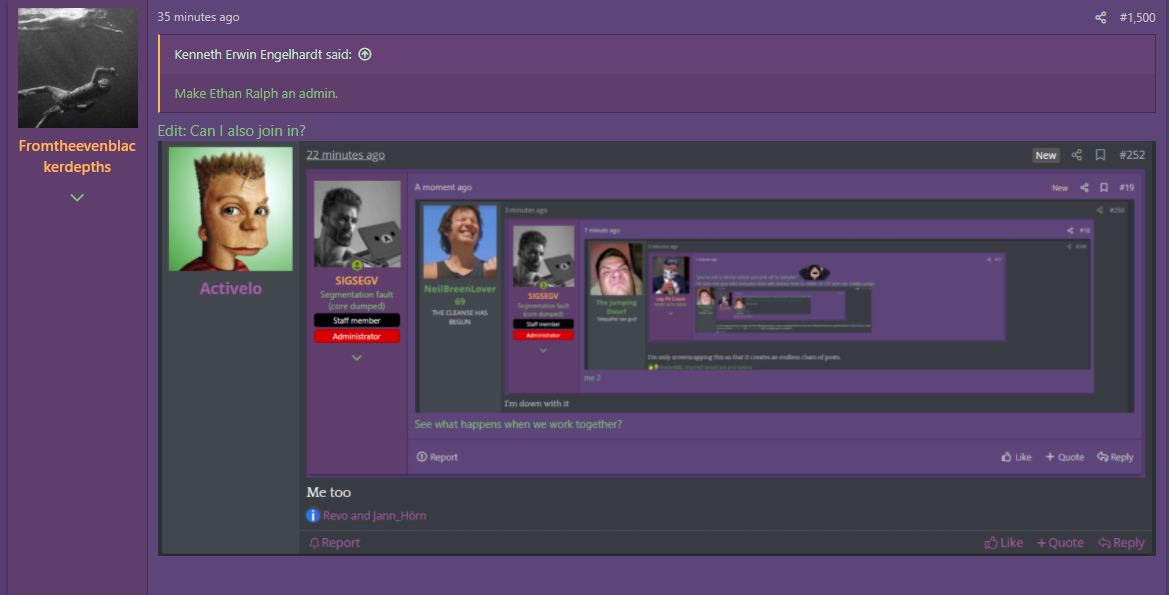Open the #1,500 post number link

[1137, 17]
